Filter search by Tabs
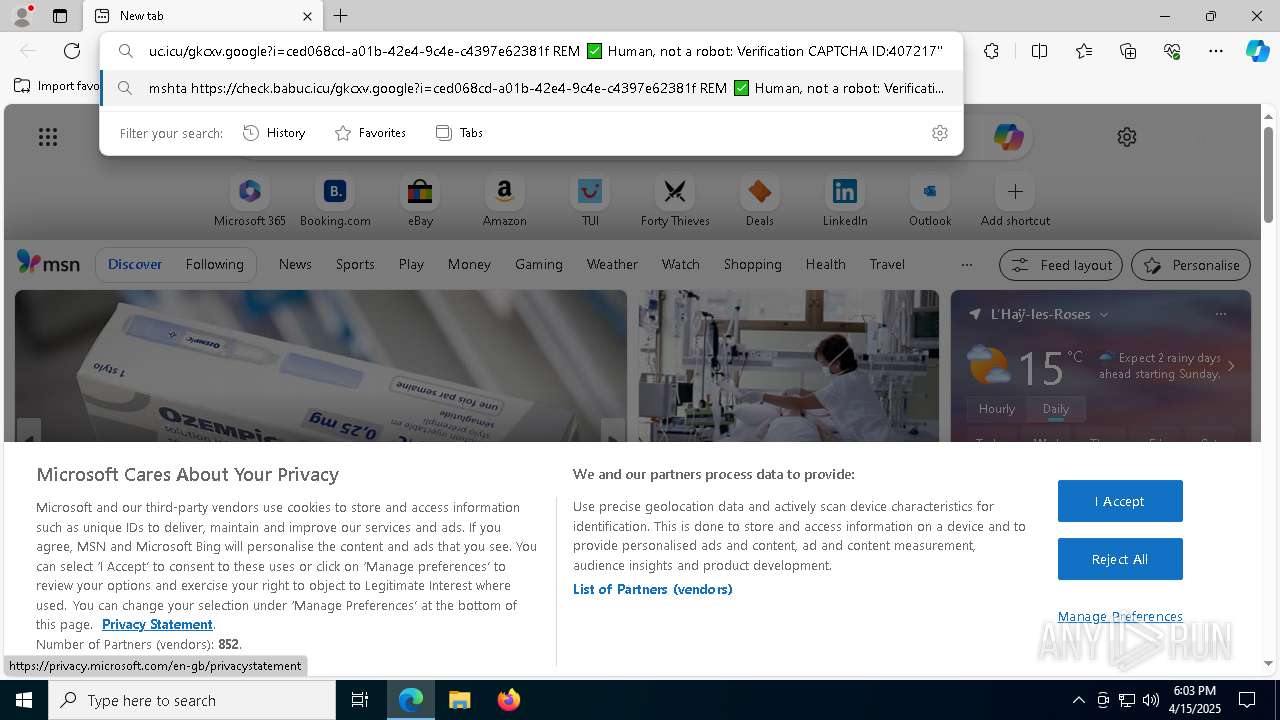 (x=459, y=133)
